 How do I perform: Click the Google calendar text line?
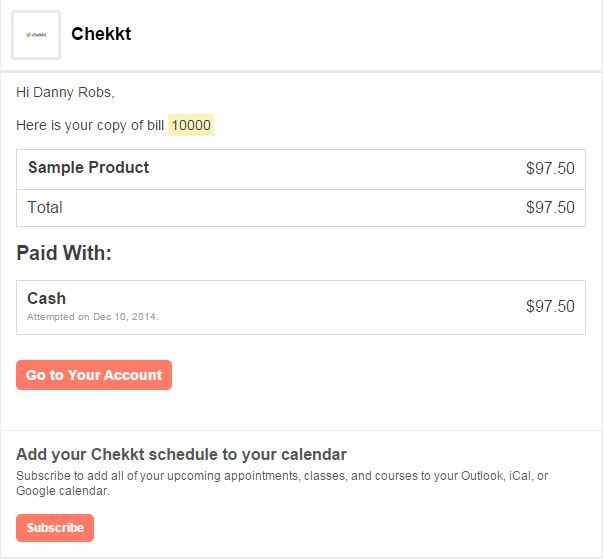tap(63, 491)
